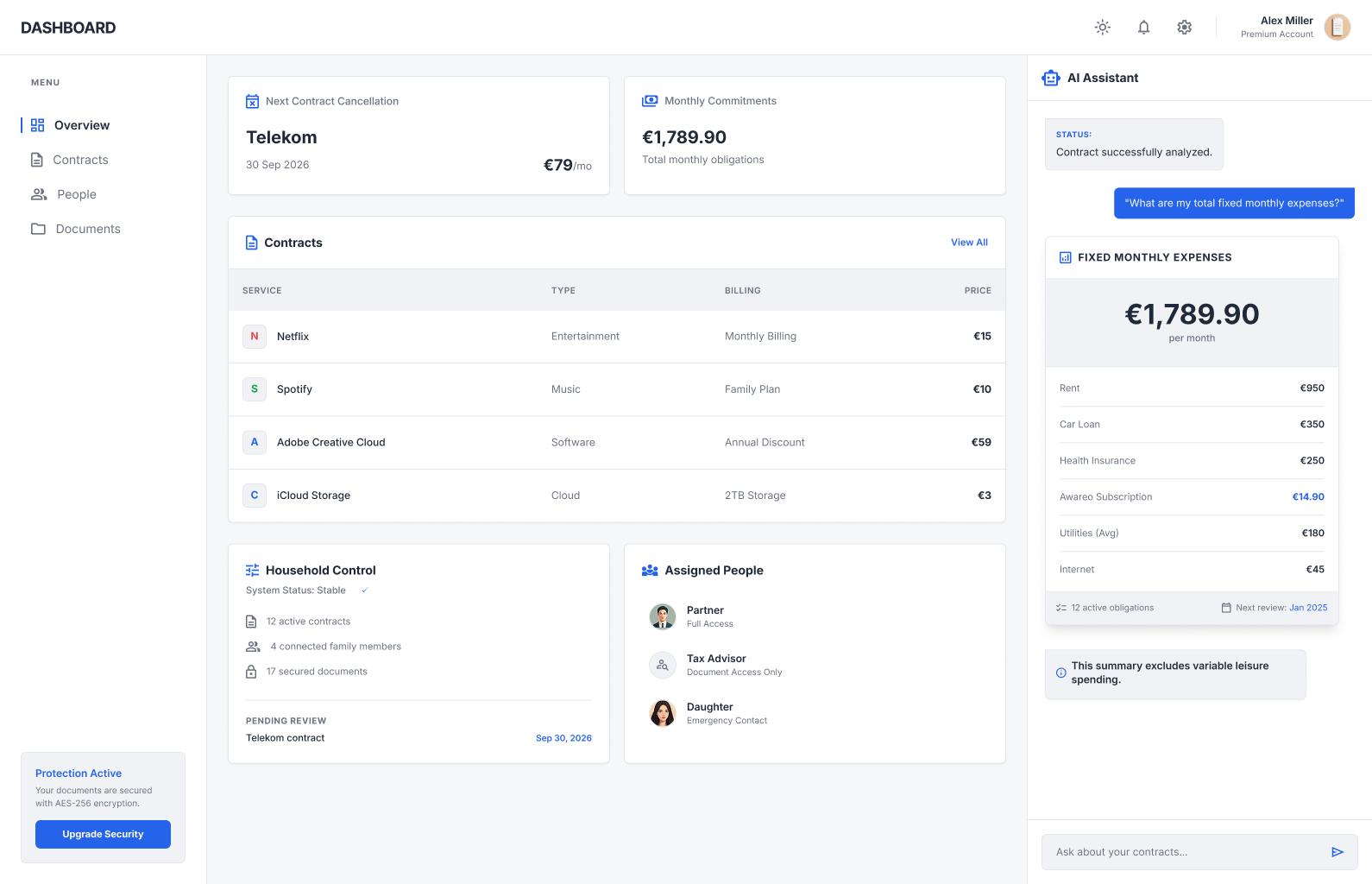Click the Spotify S logo icon

coord(255,389)
